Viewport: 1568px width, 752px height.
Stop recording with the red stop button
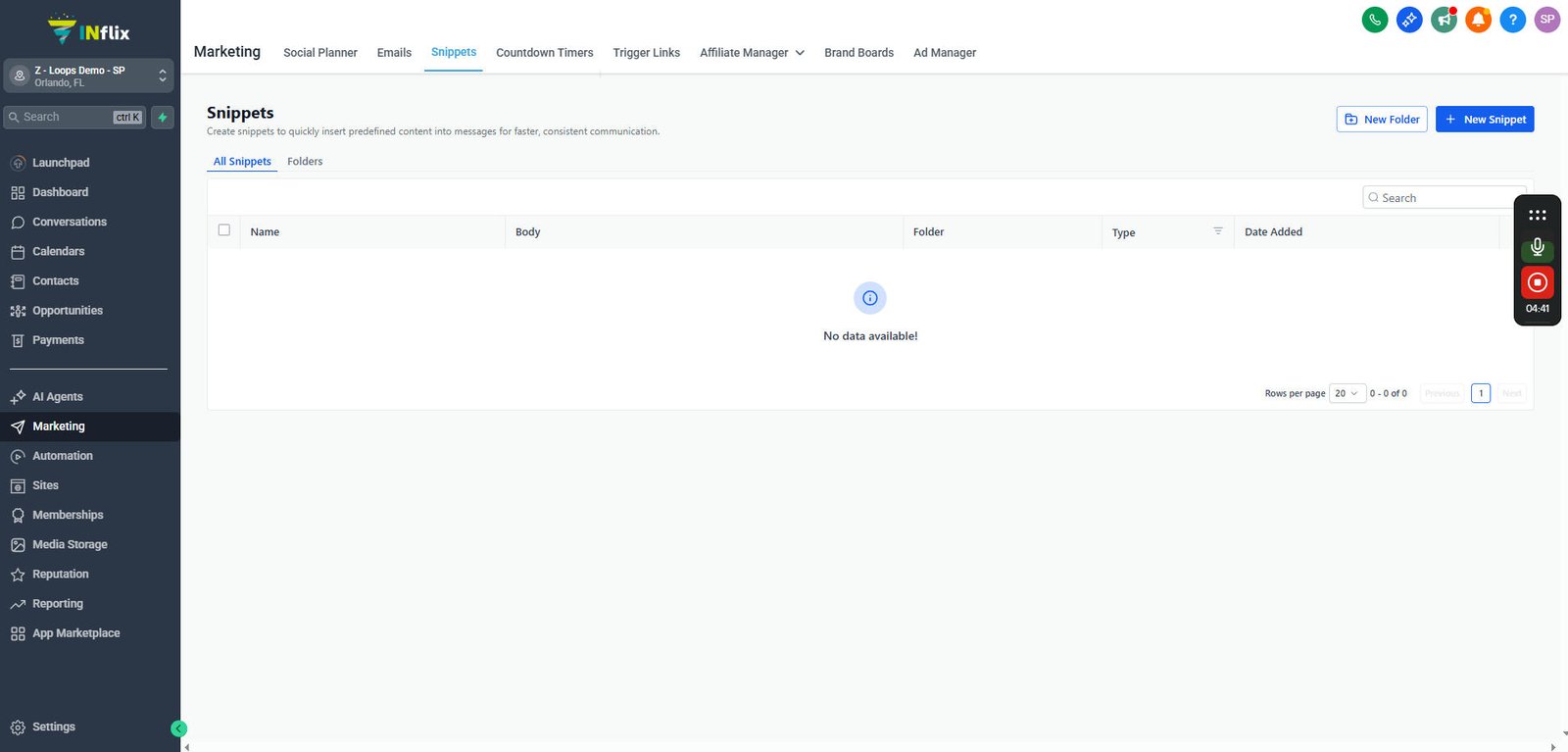point(1537,282)
